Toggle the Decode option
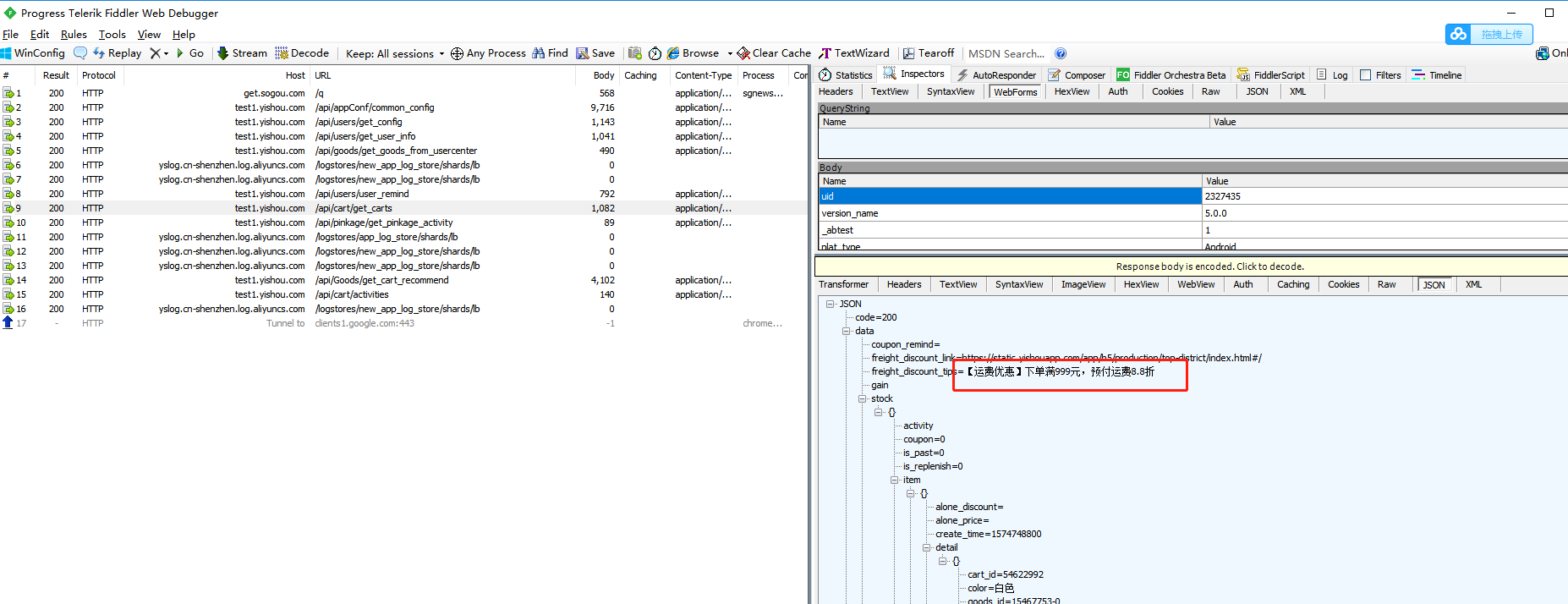 tap(302, 53)
